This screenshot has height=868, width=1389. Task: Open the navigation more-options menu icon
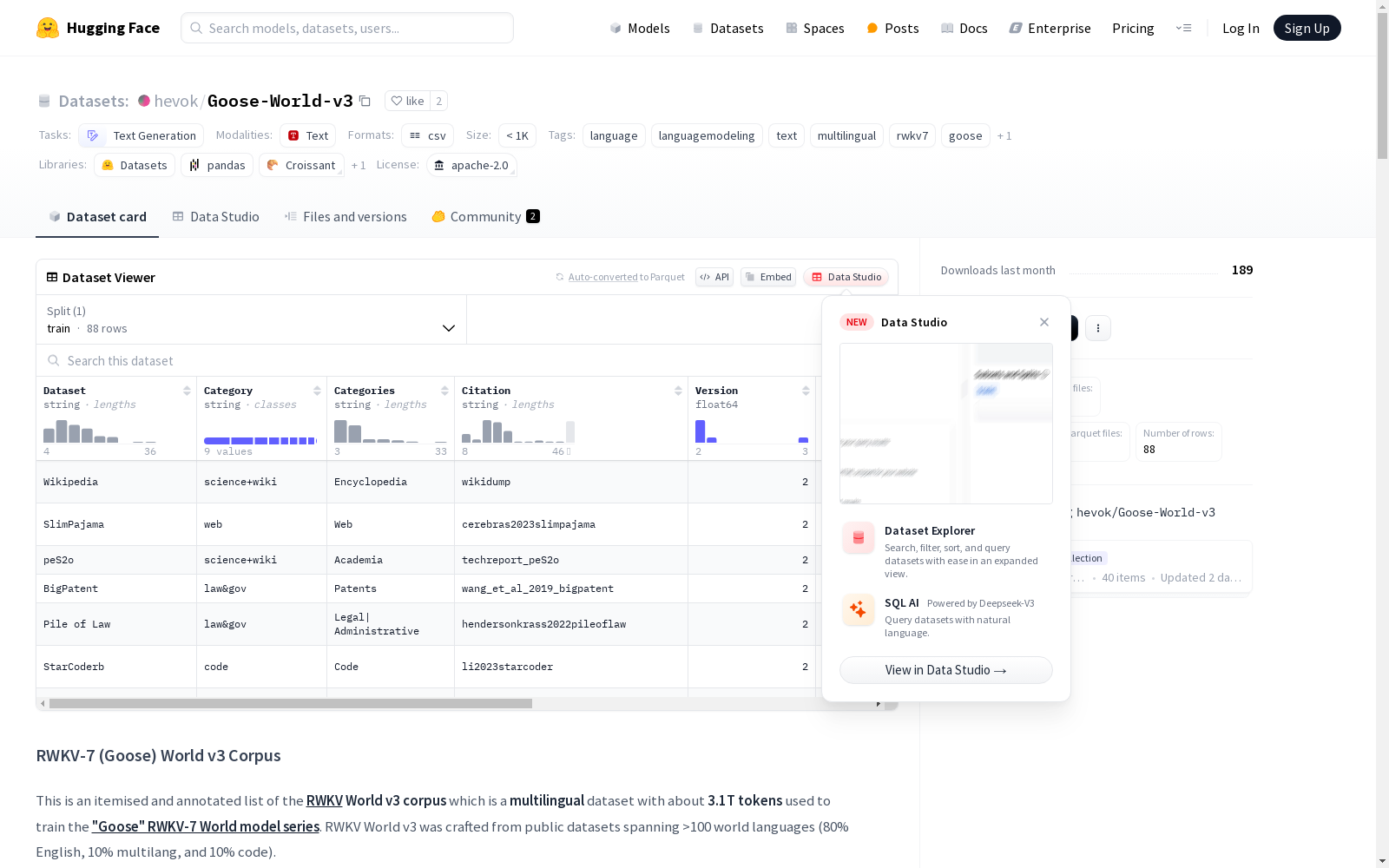[x=1183, y=28]
